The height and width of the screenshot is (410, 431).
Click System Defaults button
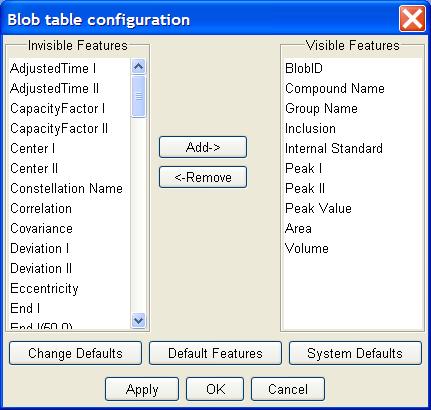click(x=355, y=353)
